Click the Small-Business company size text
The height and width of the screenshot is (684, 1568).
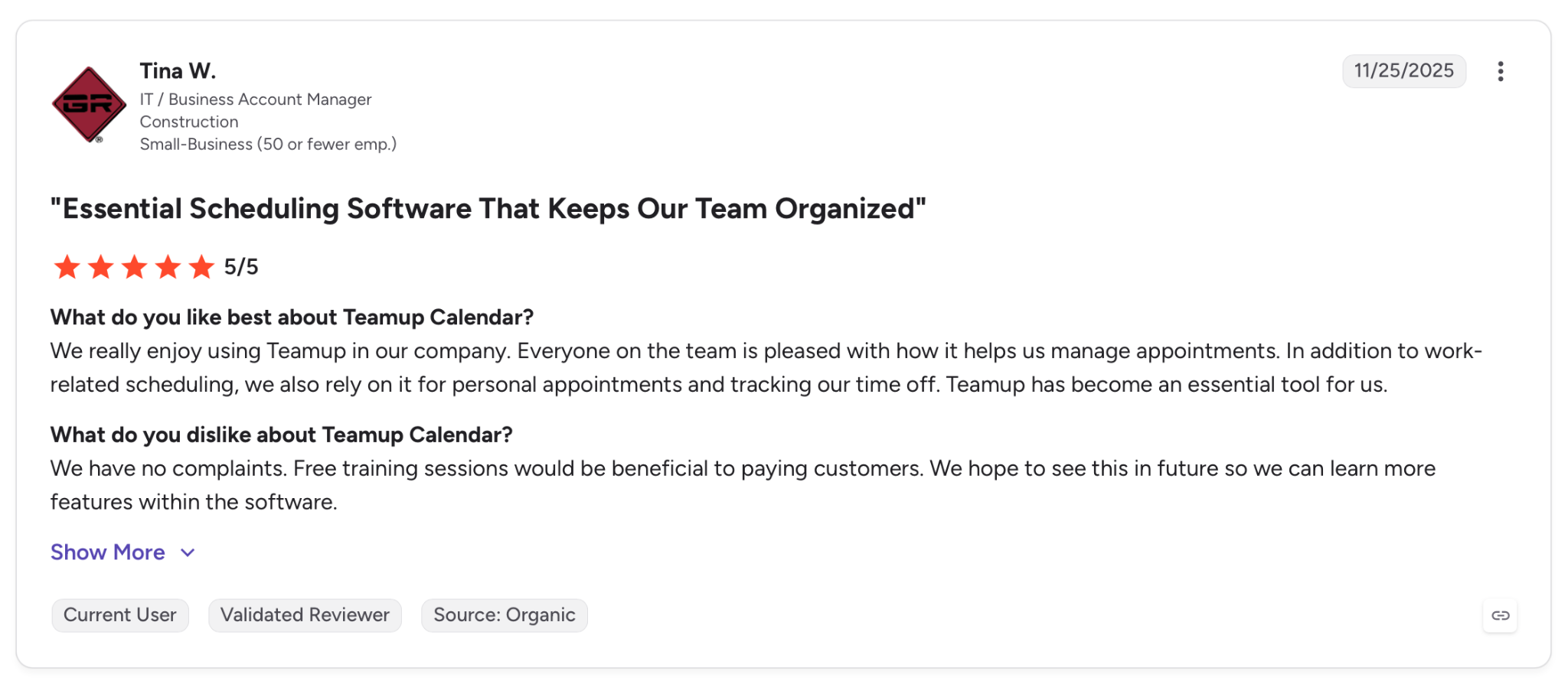click(268, 144)
